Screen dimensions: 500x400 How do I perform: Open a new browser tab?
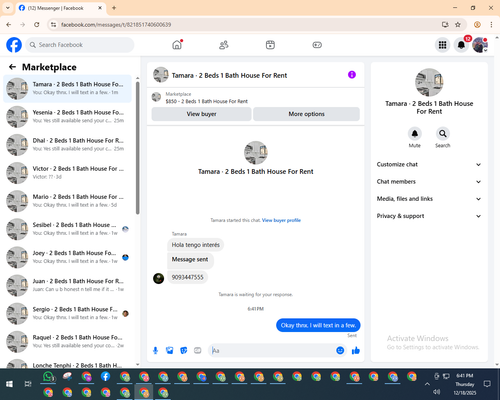click(x=114, y=8)
